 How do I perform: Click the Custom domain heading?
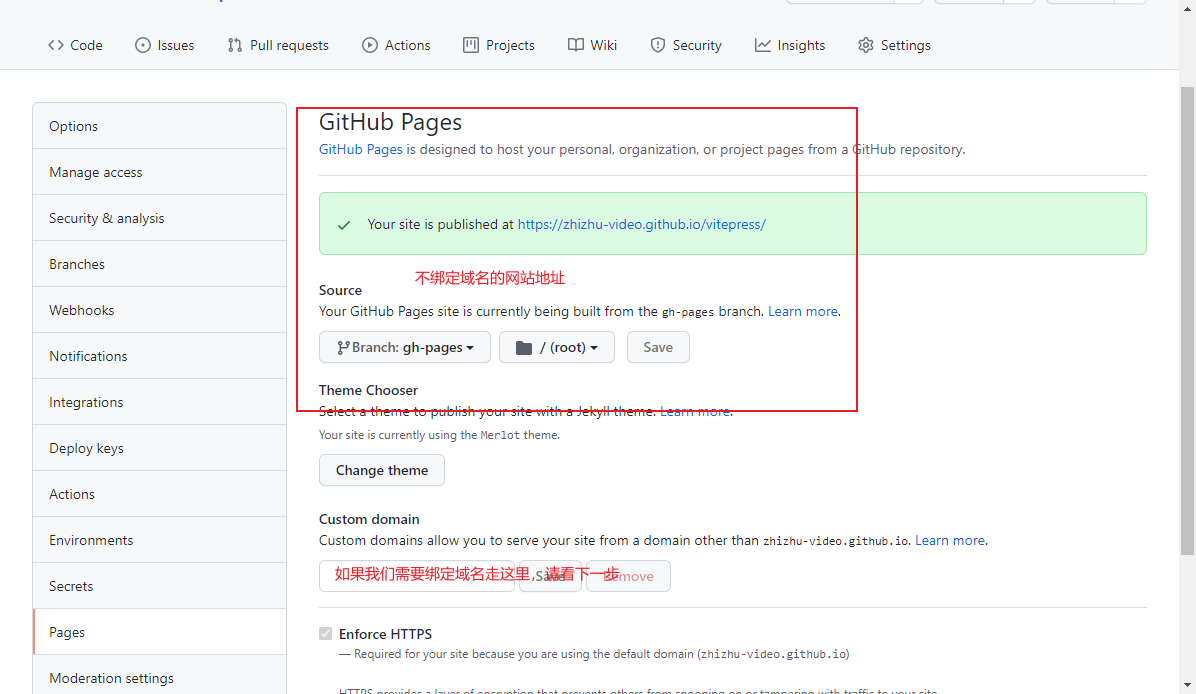369,519
